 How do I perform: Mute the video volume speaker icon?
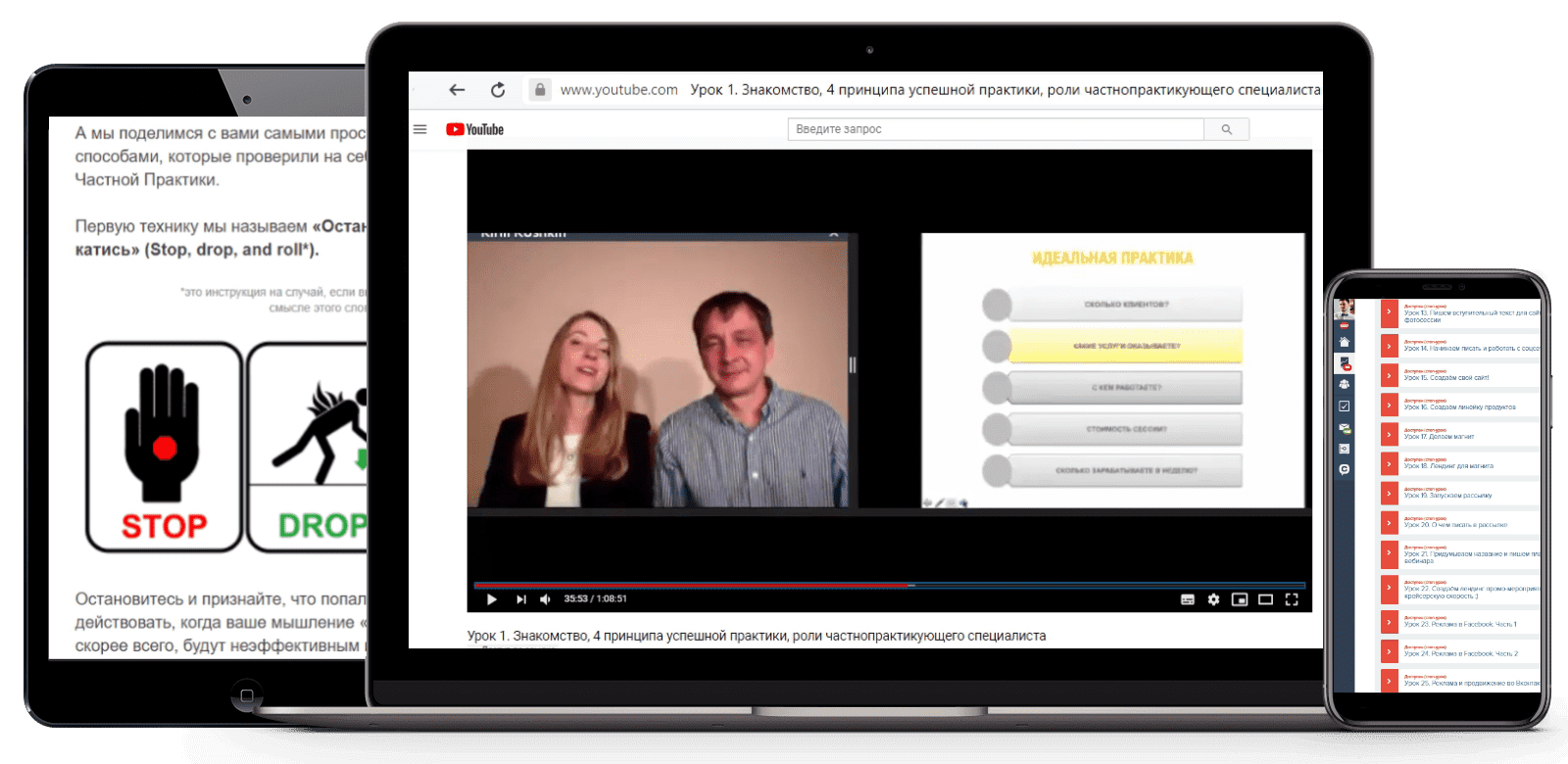pyautogui.click(x=545, y=599)
